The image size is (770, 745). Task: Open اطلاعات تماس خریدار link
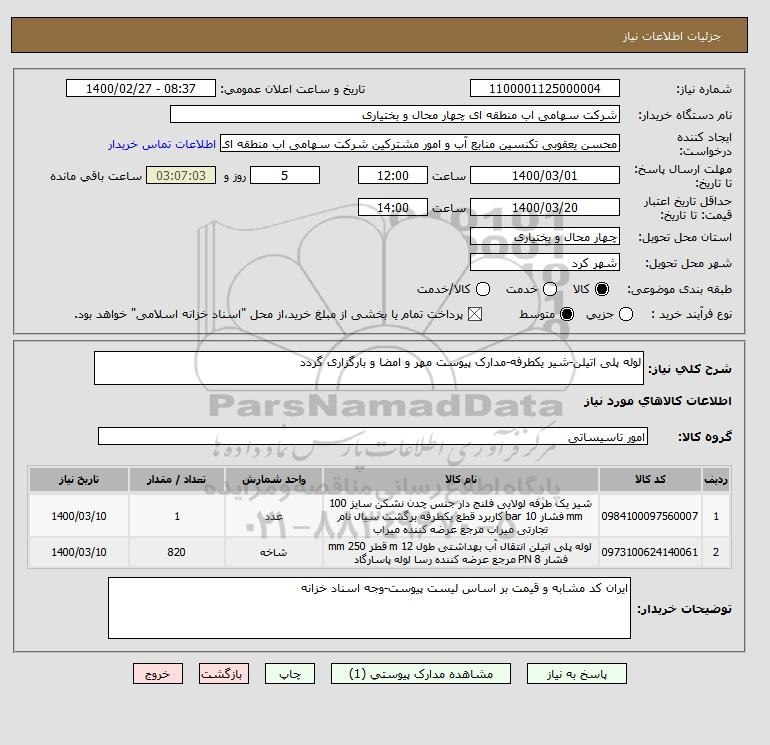pyautogui.click(x=162, y=144)
